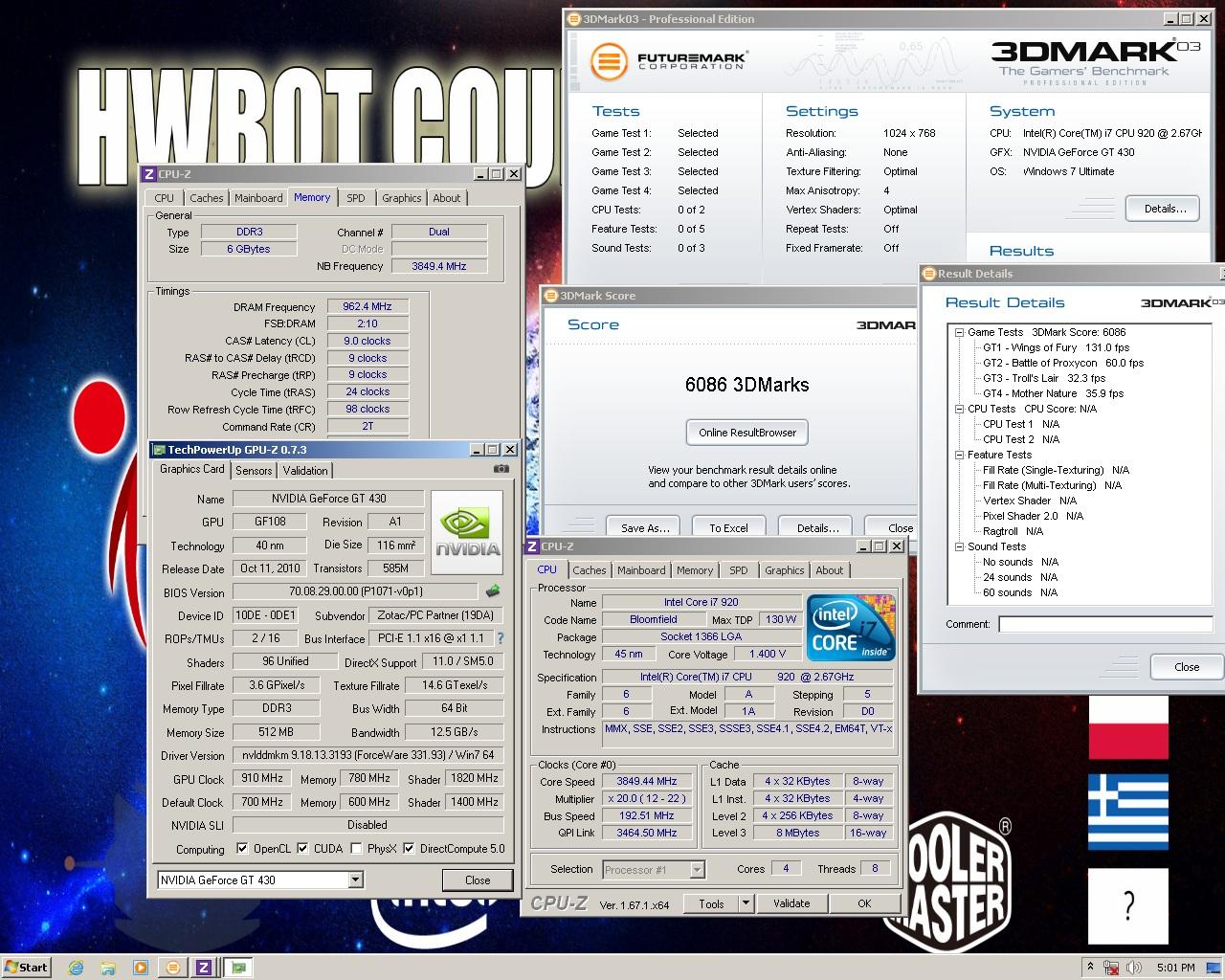Collapse the Game Tests tree node
The image size is (1225, 980).
coord(958,332)
